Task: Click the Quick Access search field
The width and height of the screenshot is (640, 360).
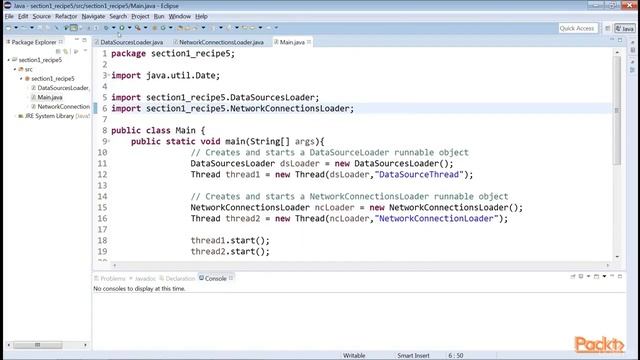Action: (578, 28)
